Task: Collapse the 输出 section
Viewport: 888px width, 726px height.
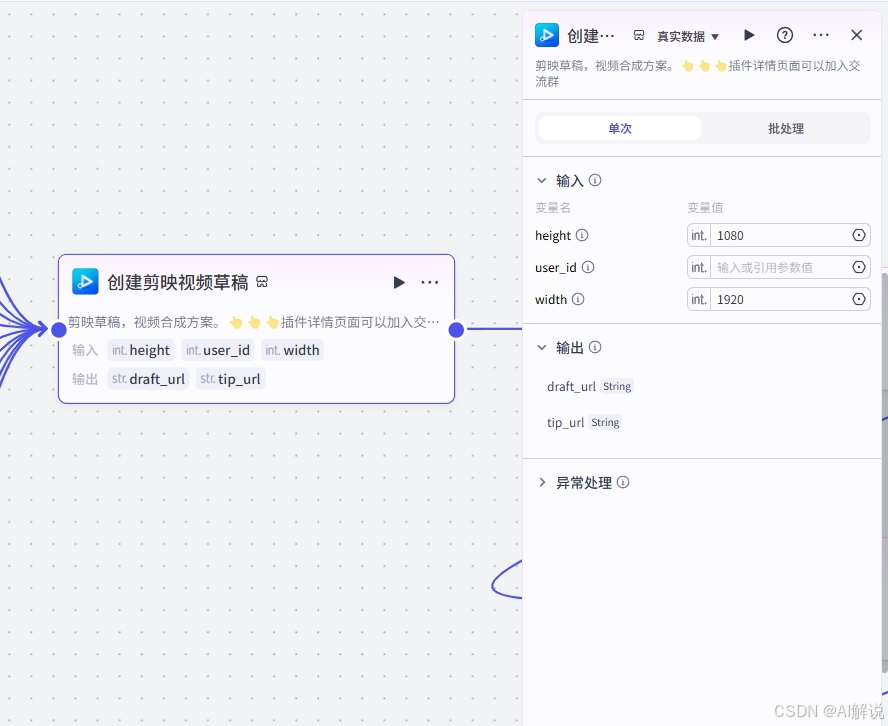Action: (x=541, y=347)
